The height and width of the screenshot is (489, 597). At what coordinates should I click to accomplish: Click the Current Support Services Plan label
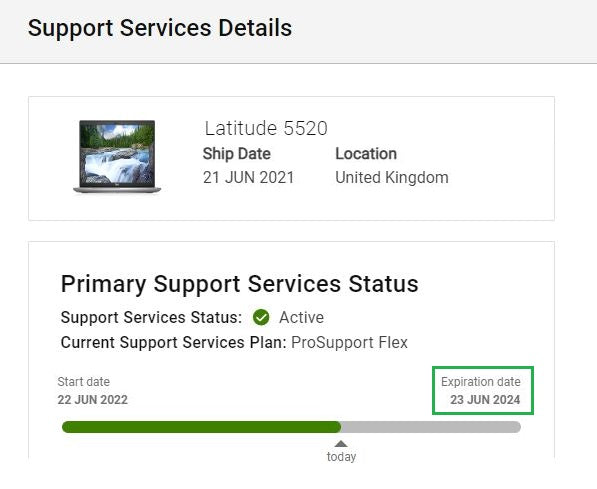click(173, 342)
